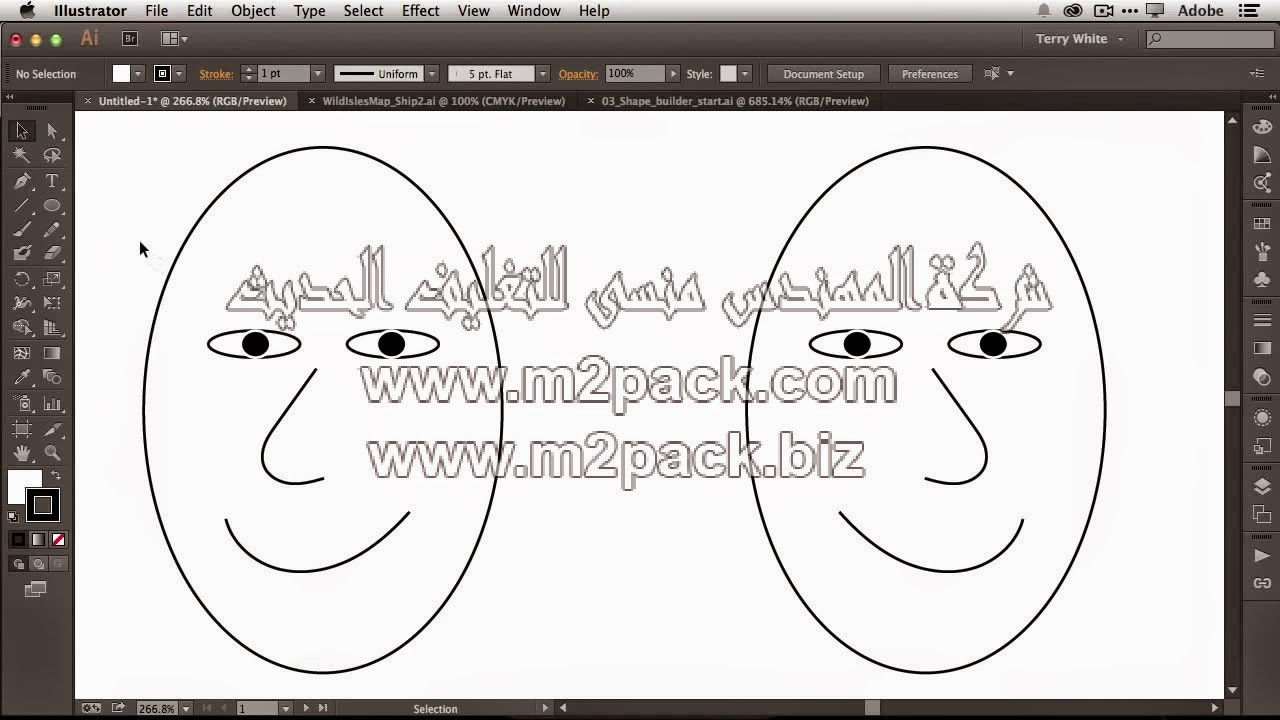Select the Blend tool
Viewport: 1280px width, 720px height.
(x=52, y=377)
